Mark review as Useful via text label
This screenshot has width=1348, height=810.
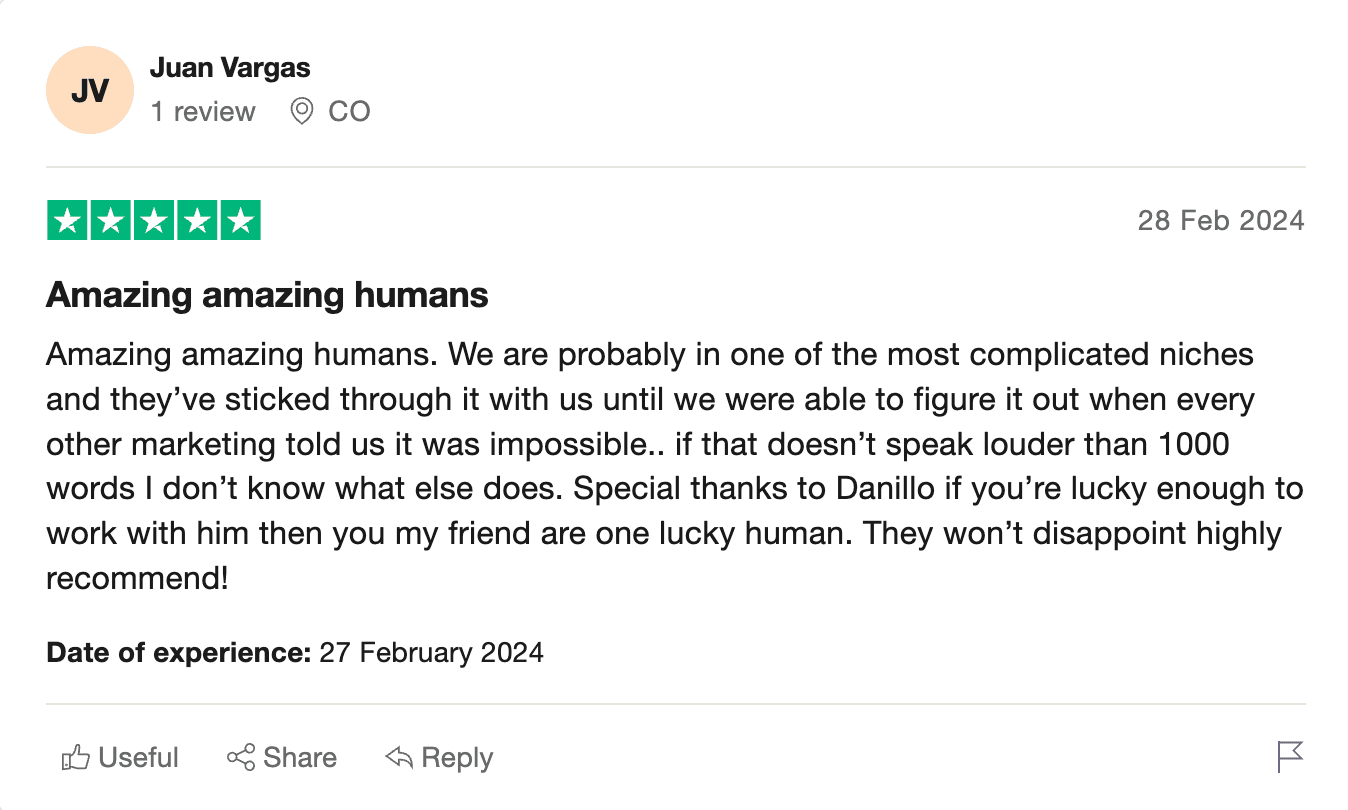point(139,758)
